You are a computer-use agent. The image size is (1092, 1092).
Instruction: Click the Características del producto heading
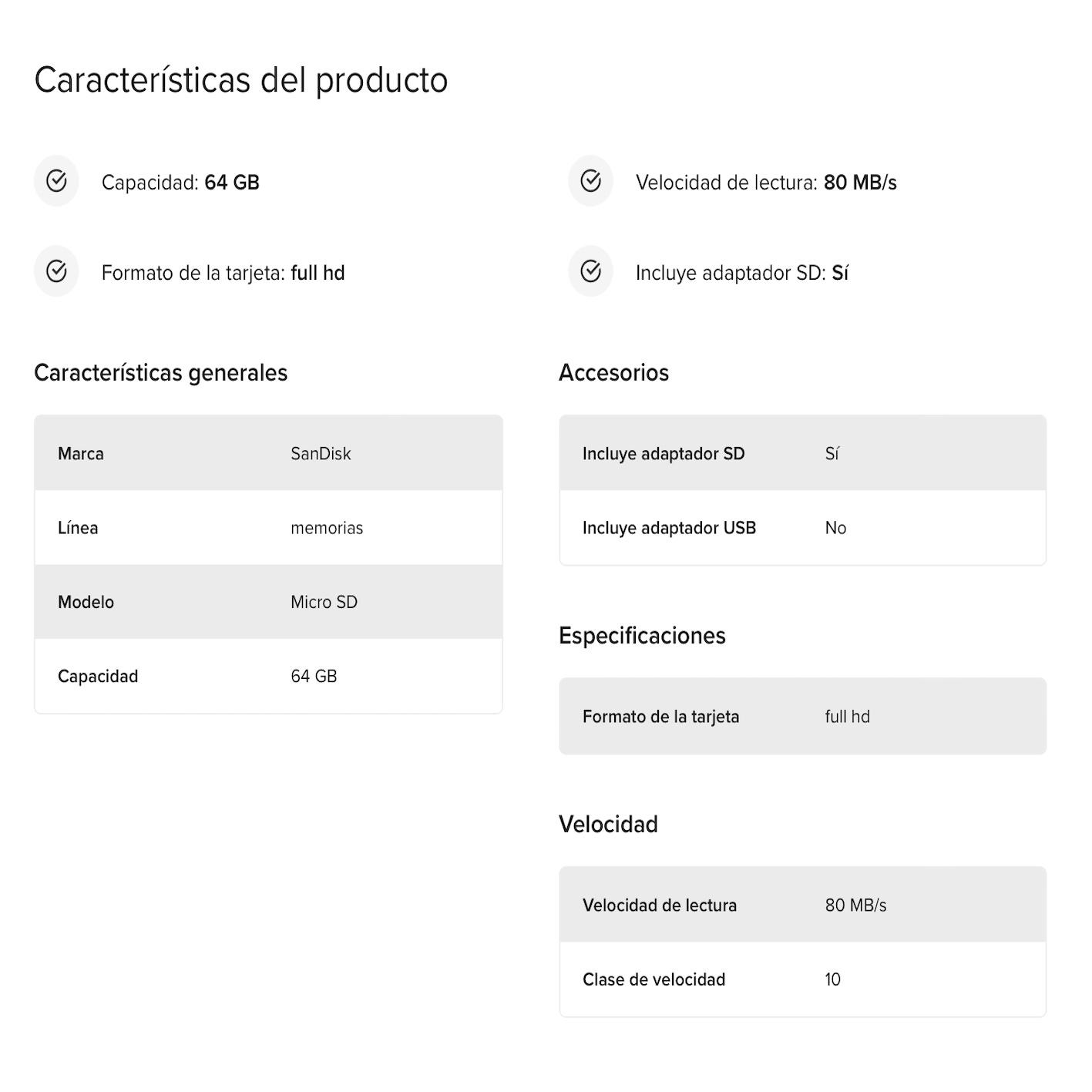(x=241, y=80)
